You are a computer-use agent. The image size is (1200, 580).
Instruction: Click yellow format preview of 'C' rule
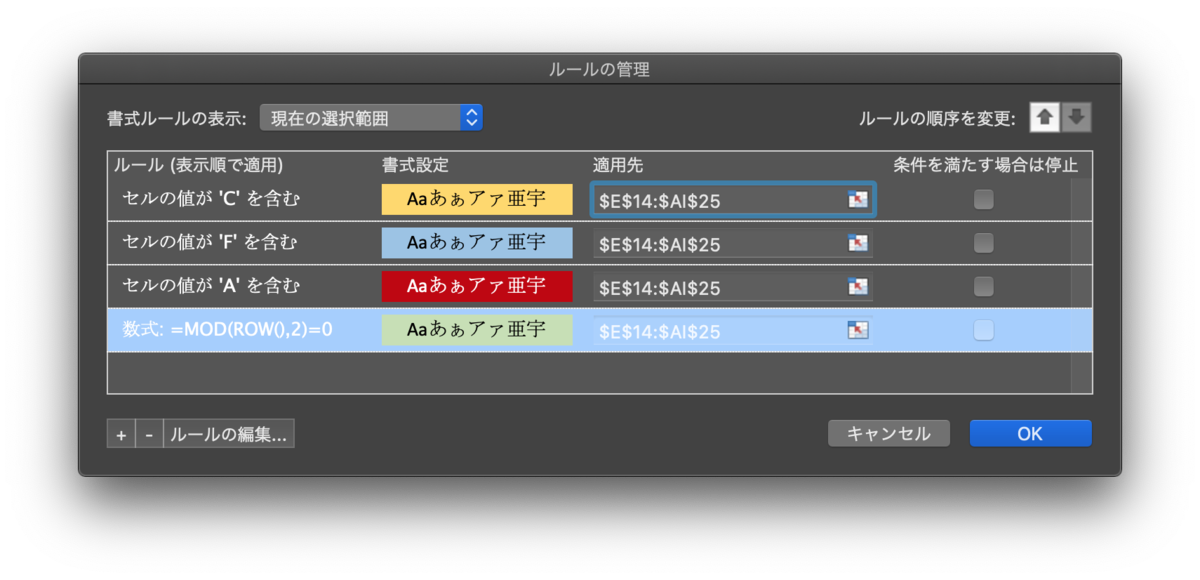point(477,199)
